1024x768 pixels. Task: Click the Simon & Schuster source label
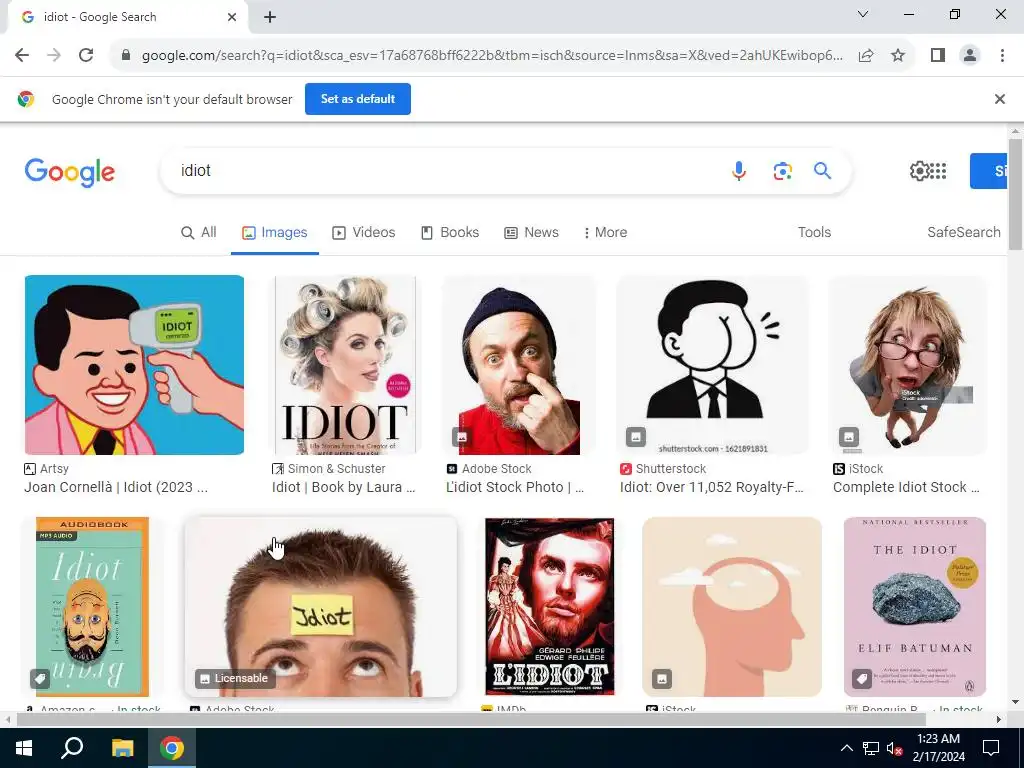pos(328,469)
